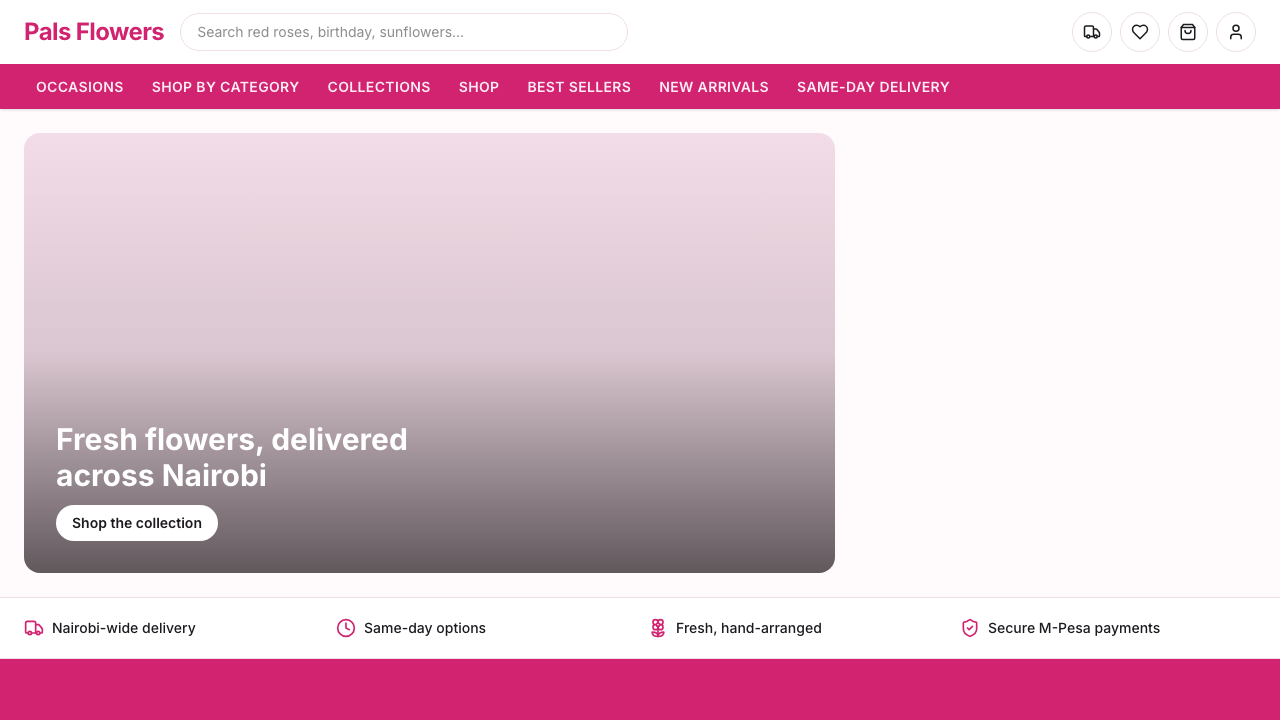Image resolution: width=1280 pixels, height=720 pixels.
Task: Click shield icon beside Secure M-Pesa payments
Action: 970,628
